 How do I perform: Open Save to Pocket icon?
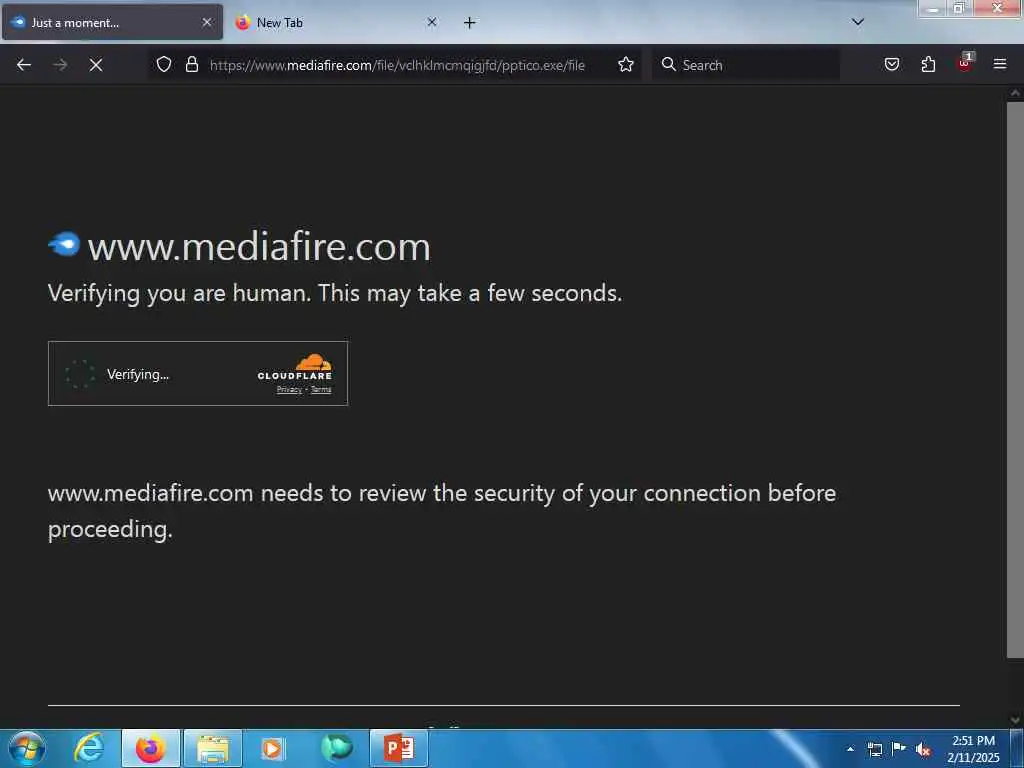(891, 64)
